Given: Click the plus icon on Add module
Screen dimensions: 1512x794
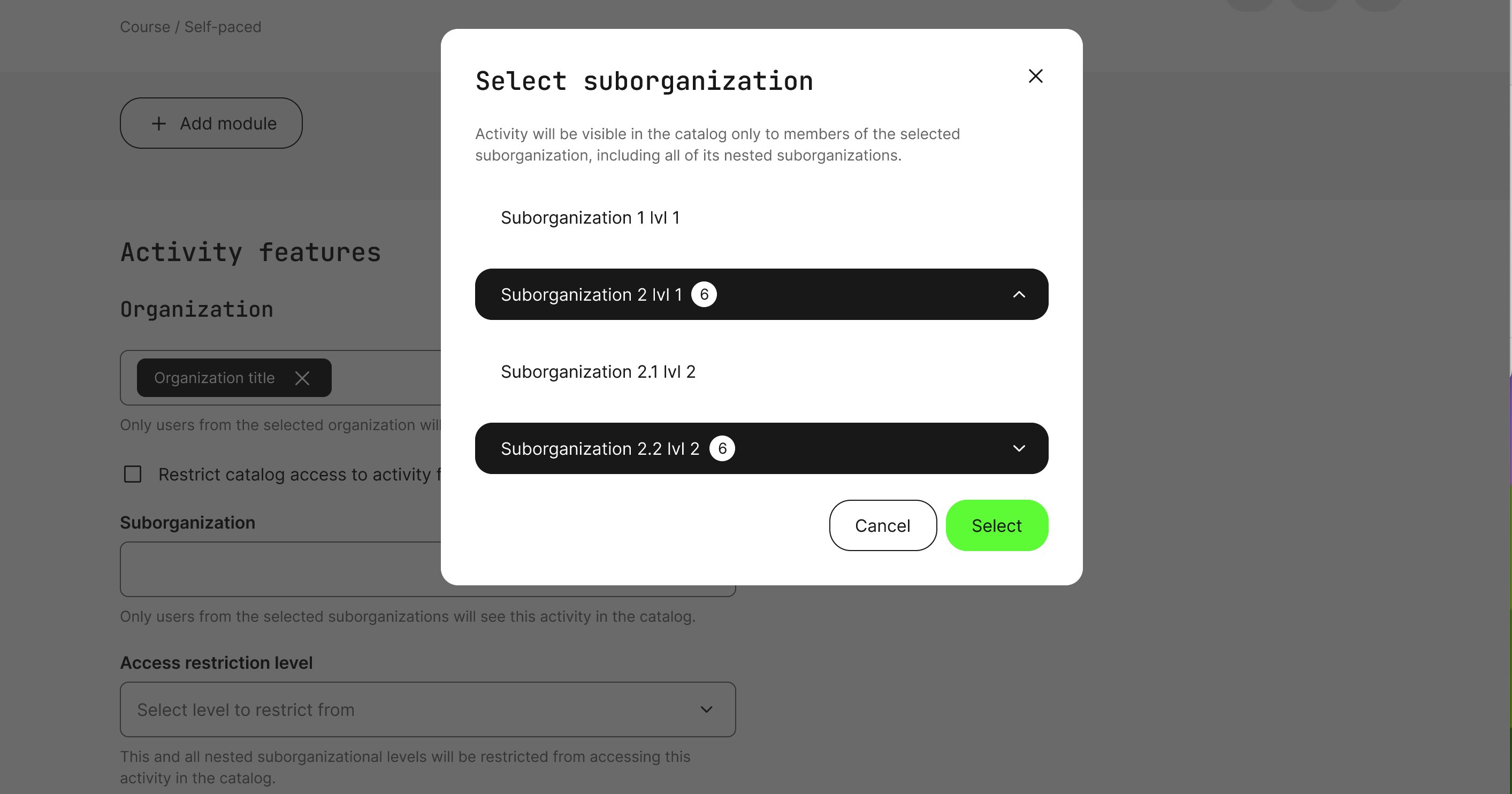Looking at the screenshot, I should click(158, 123).
